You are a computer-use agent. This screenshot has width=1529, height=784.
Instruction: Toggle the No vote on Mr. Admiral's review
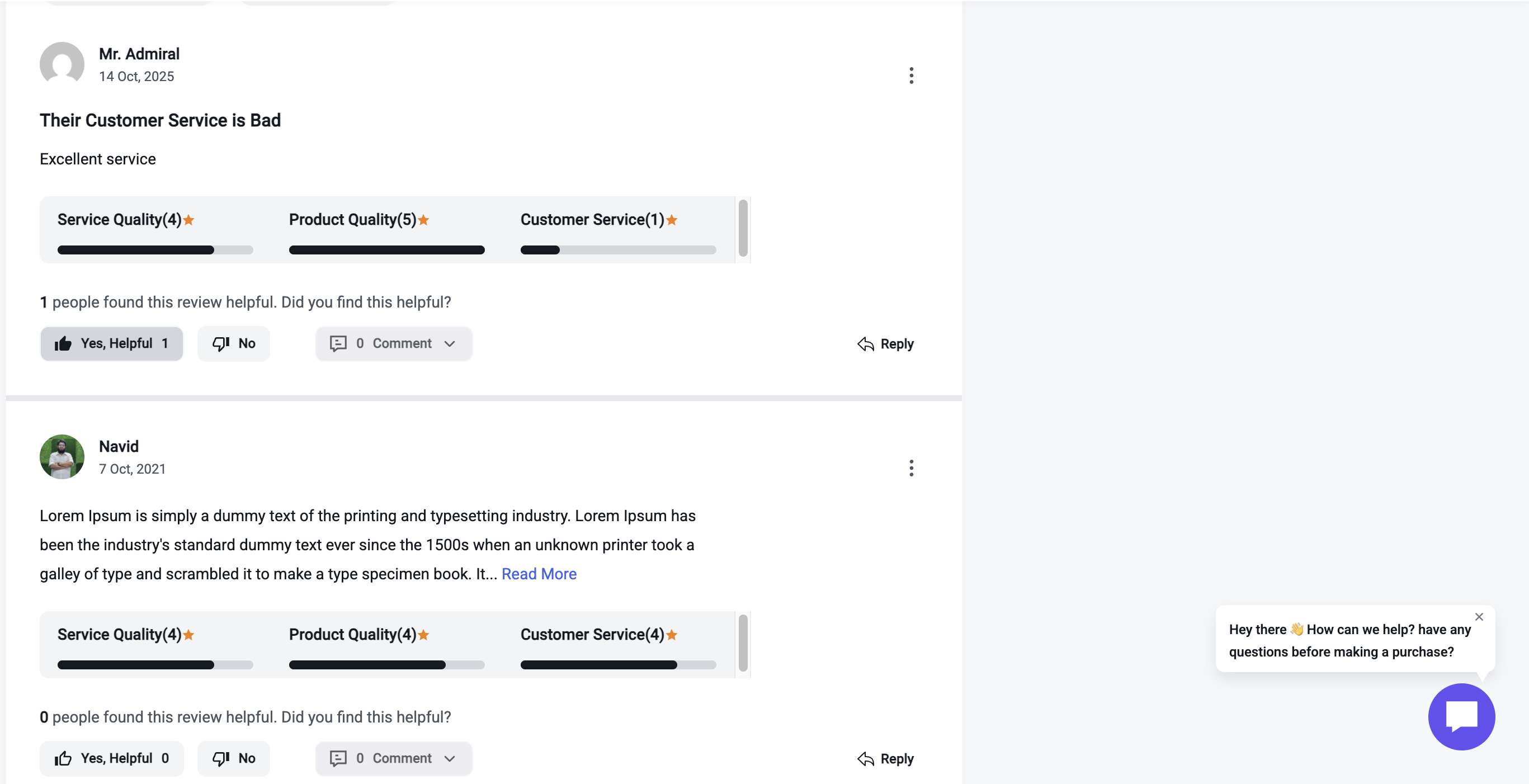(233, 343)
